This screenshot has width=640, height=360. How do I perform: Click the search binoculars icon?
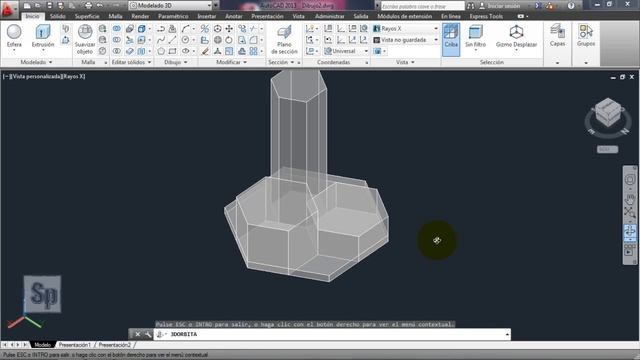click(471, 6)
